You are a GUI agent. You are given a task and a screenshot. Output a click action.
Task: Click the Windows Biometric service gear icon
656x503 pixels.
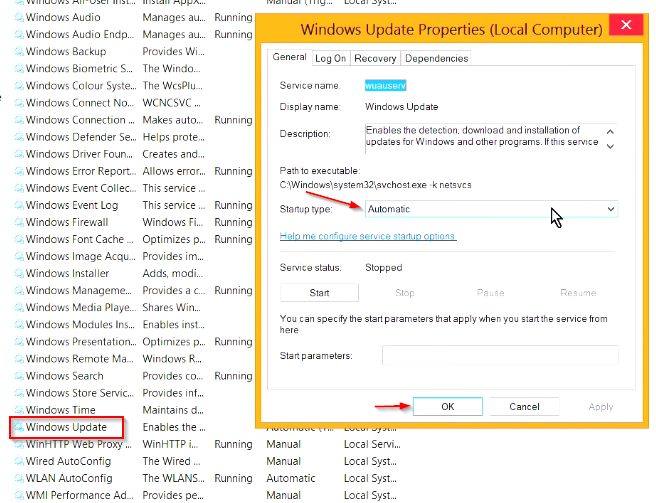click(19, 69)
